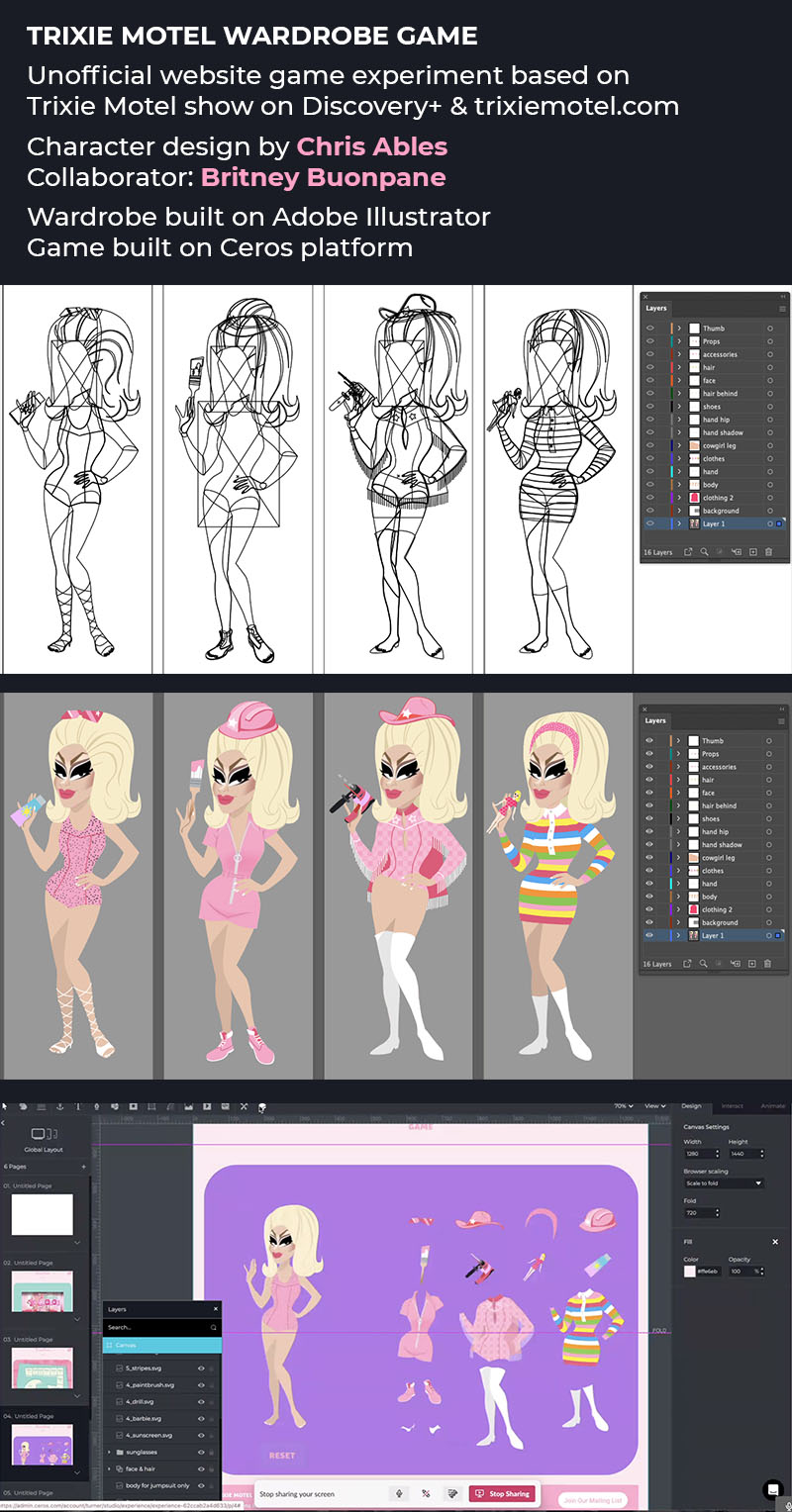The width and height of the screenshot is (792, 1512).
Task: Open the Browser scaling 'Scale to fold' dropdown
Action: [724, 1183]
